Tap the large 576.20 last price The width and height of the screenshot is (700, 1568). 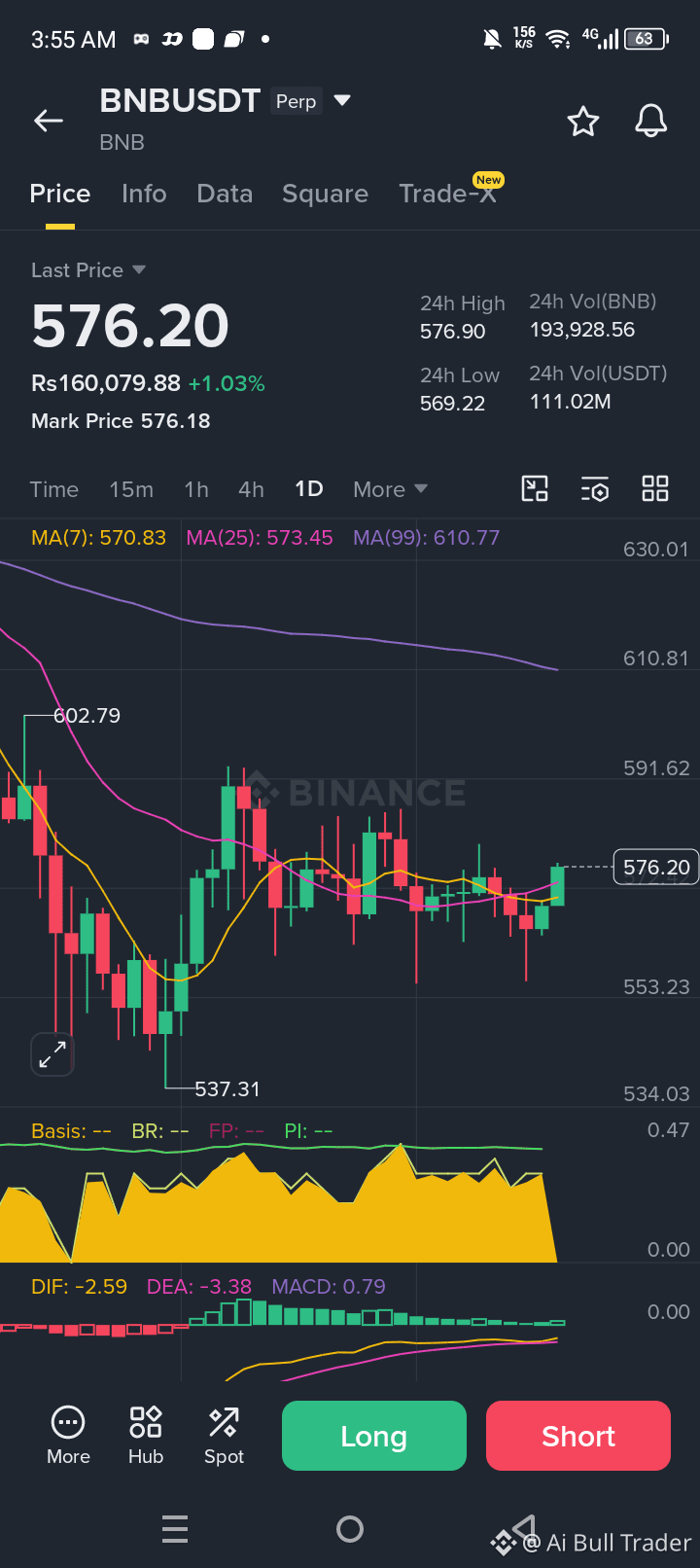tap(130, 326)
